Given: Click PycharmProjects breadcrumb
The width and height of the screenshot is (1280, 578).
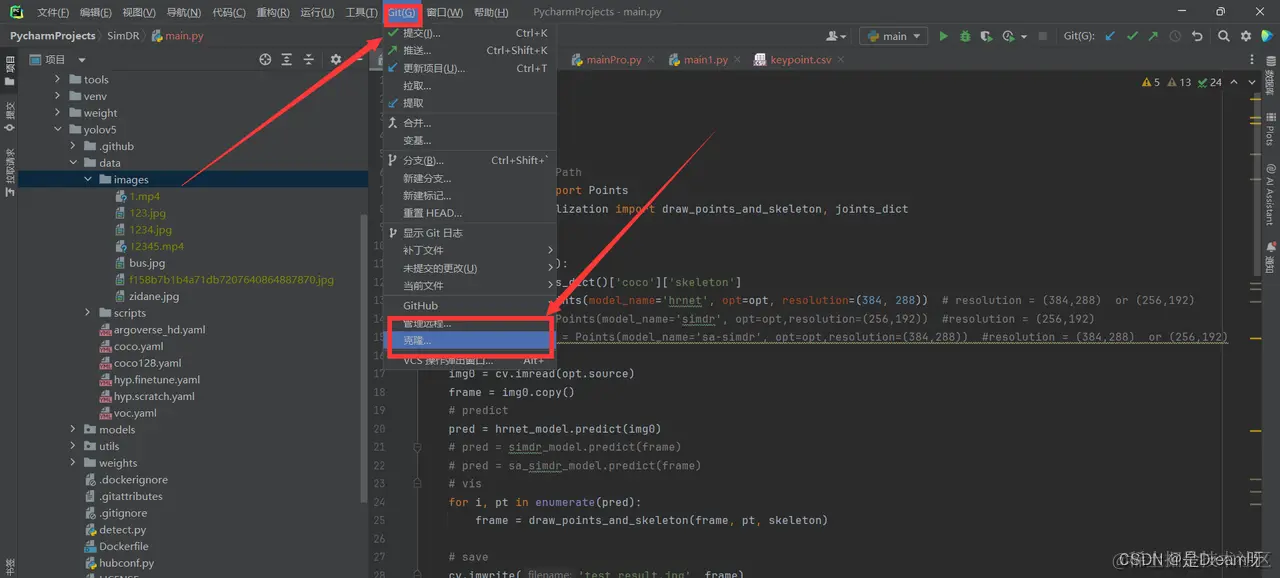Looking at the screenshot, I should (x=53, y=36).
